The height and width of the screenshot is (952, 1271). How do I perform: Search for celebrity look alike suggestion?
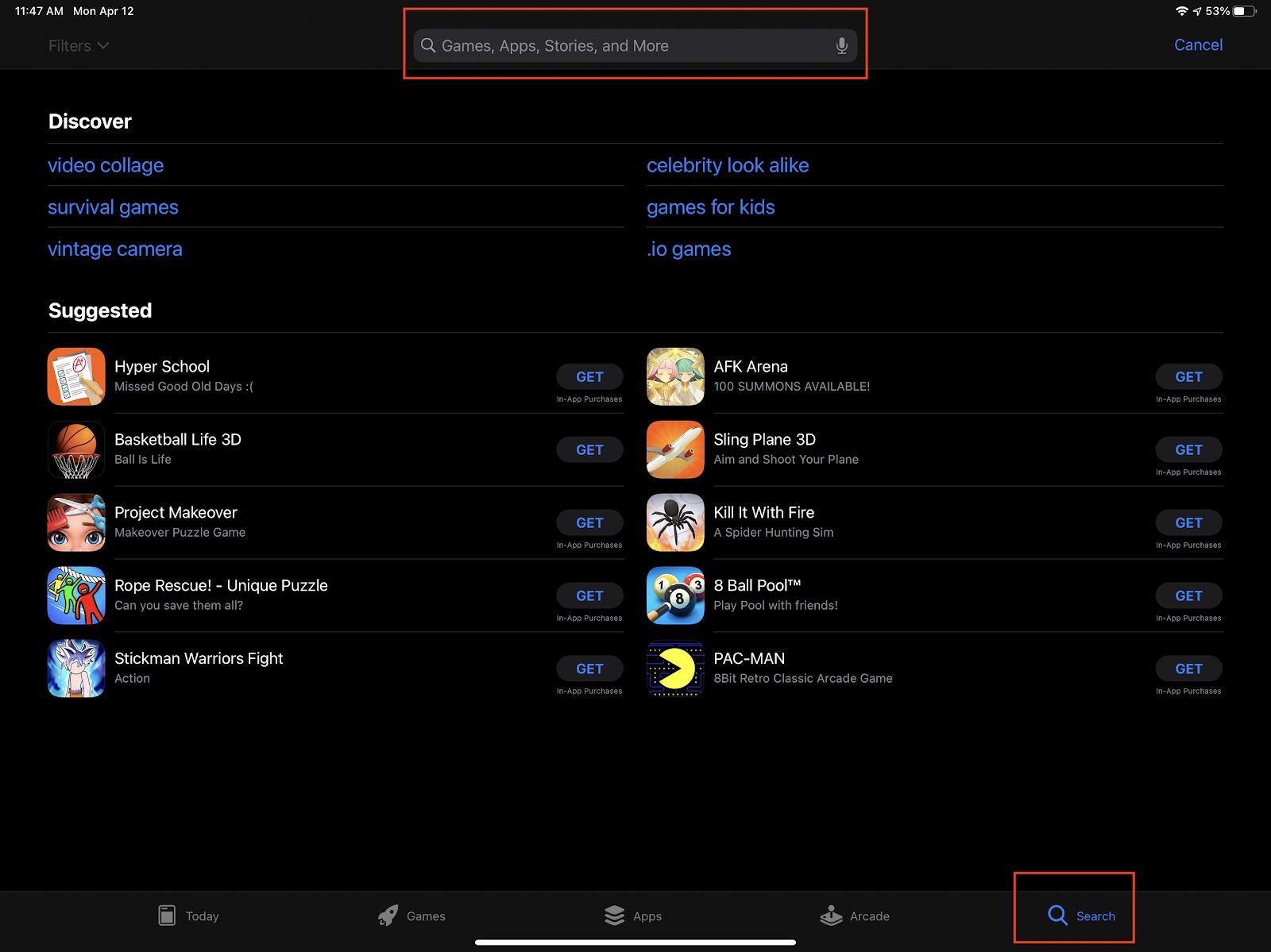(728, 165)
